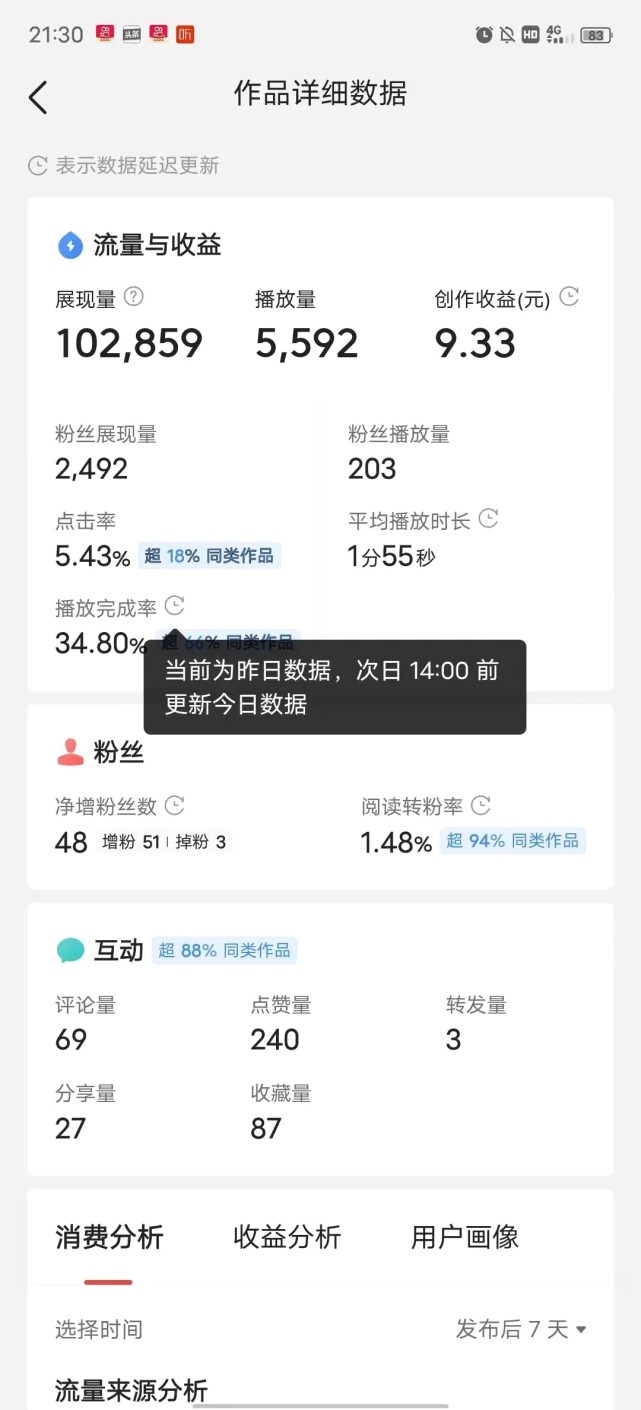Switch to the 用户画像 tab
This screenshot has height=1410, width=641.
(x=465, y=1237)
